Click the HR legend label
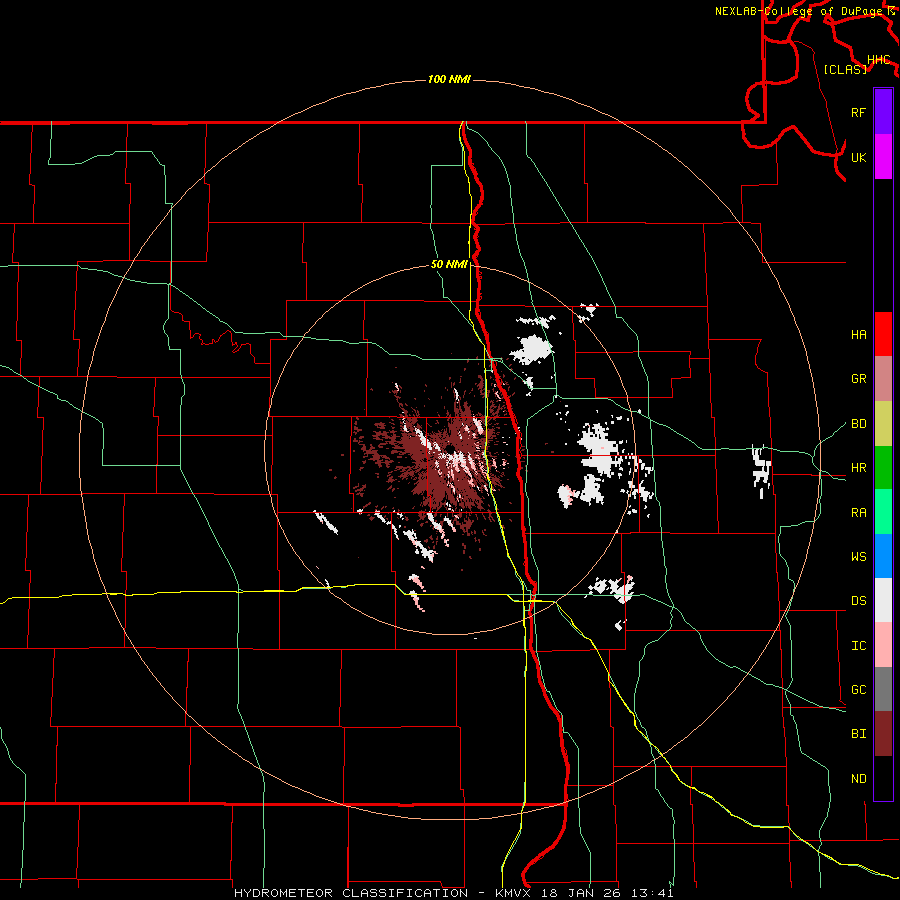Screen dimensions: 900x900 [858, 468]
